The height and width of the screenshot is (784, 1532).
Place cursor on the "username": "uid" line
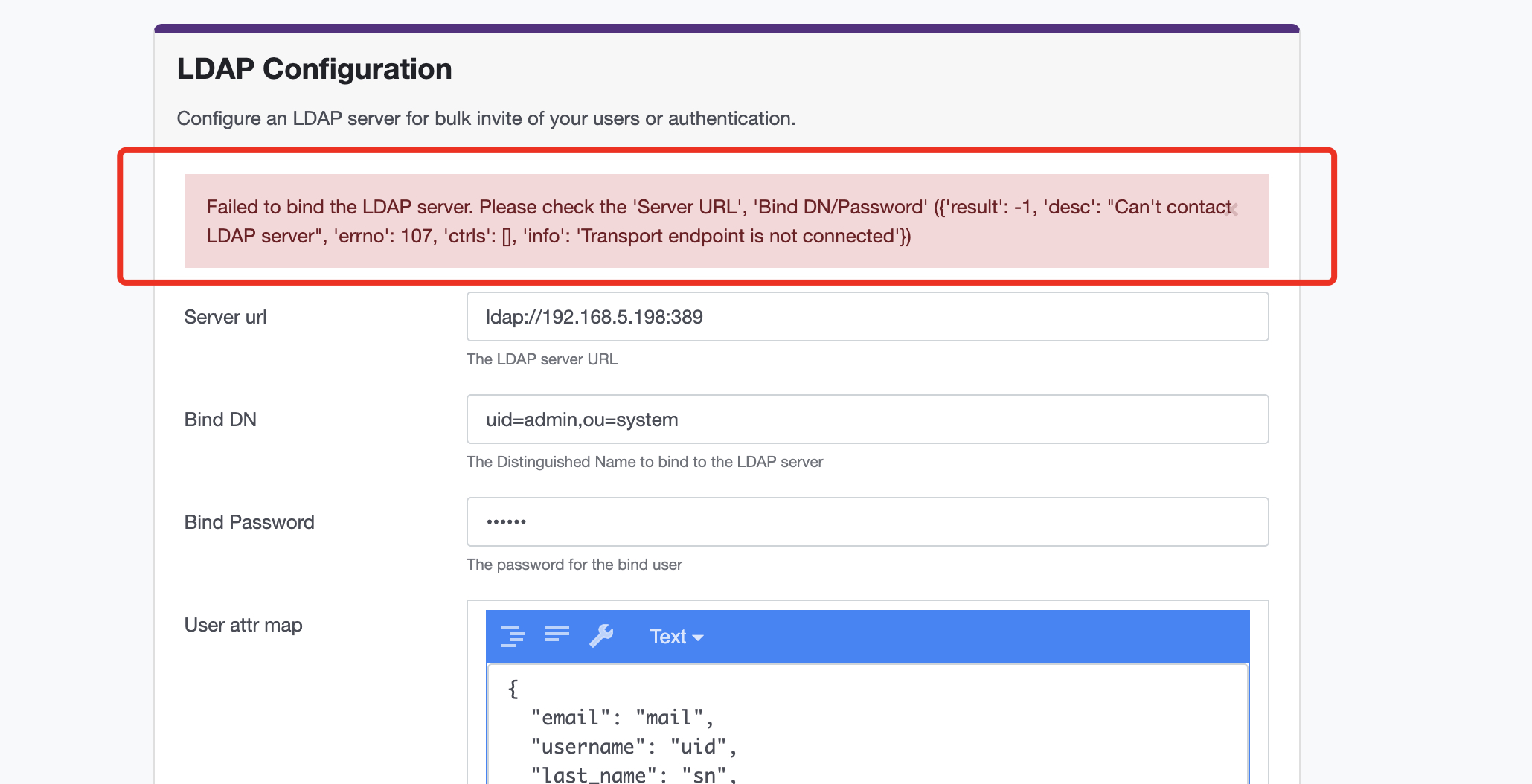tap(633, 747)
